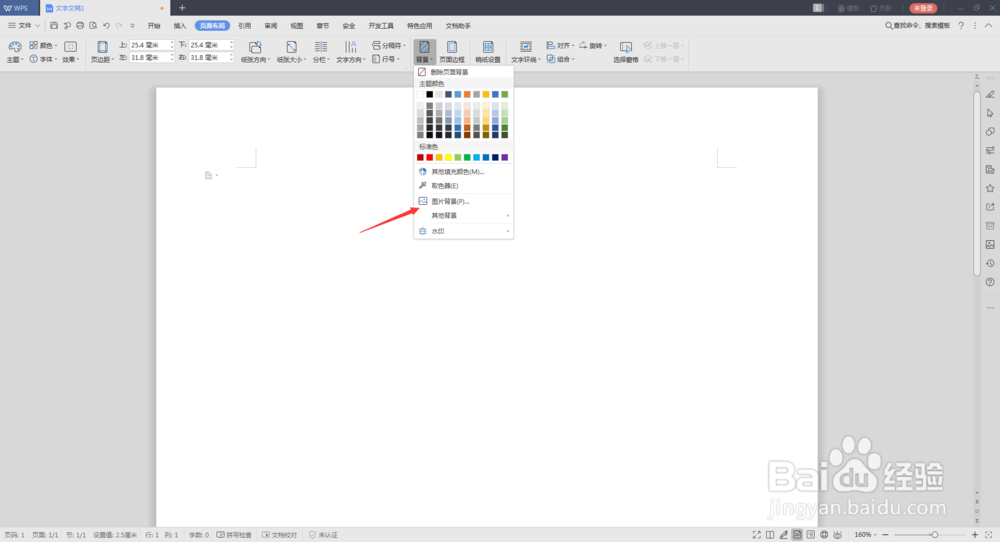This screenshot has height=542, width=1000.
Task: Open 其他背景 (Other backgrounds) submenu
Action: tap(464, 216)
